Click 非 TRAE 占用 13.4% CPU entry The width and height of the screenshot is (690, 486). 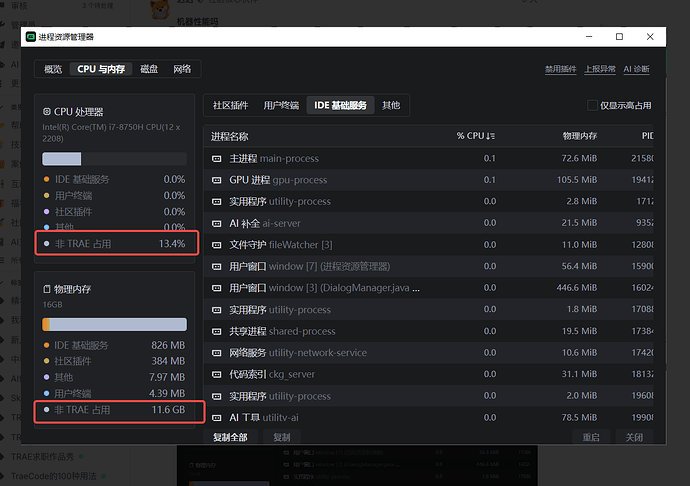tap(115, 244)
